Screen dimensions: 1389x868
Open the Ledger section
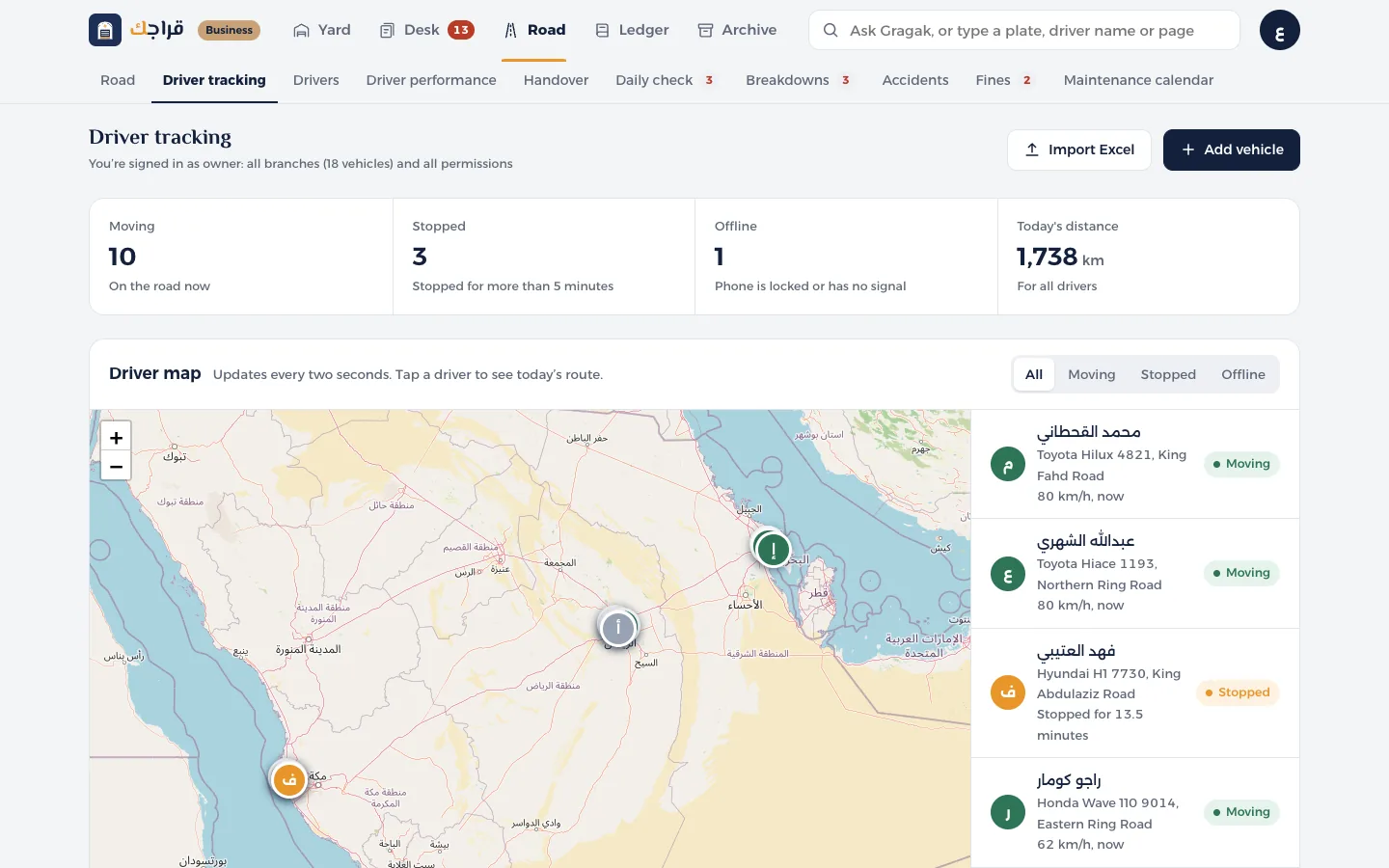(x=632, y=30)
